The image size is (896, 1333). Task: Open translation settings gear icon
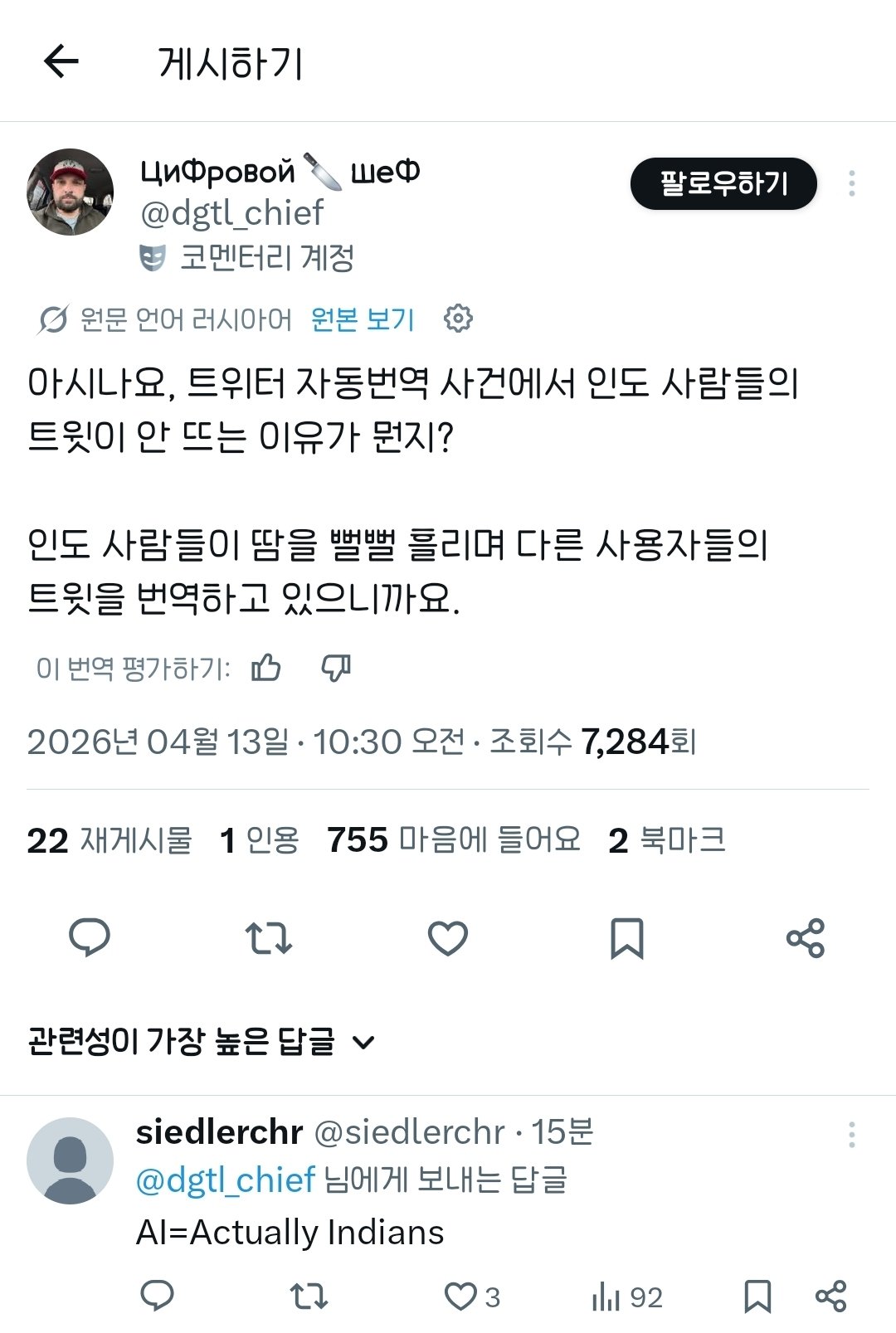click(x=458, y=319)
